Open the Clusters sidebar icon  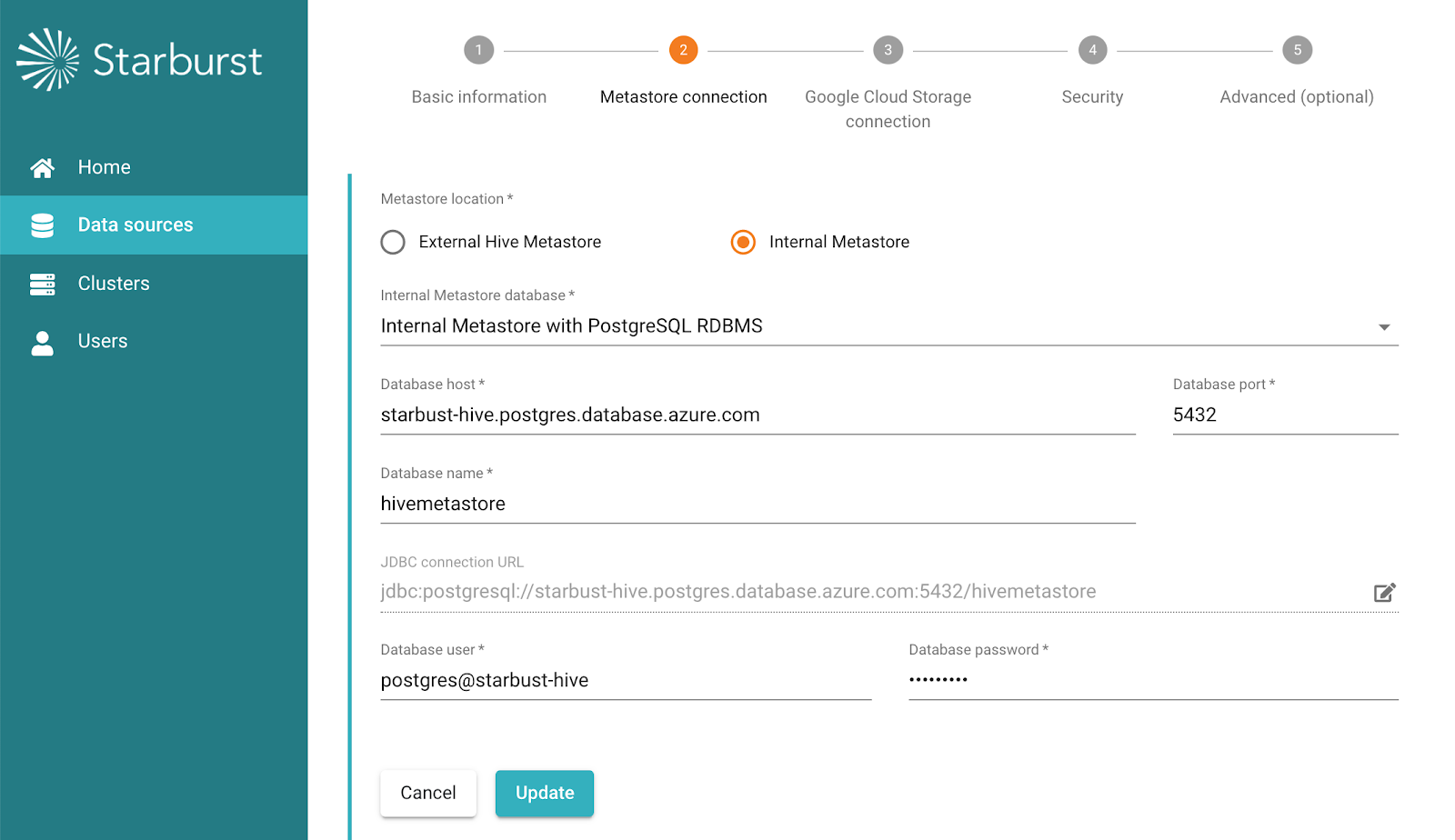42,284
